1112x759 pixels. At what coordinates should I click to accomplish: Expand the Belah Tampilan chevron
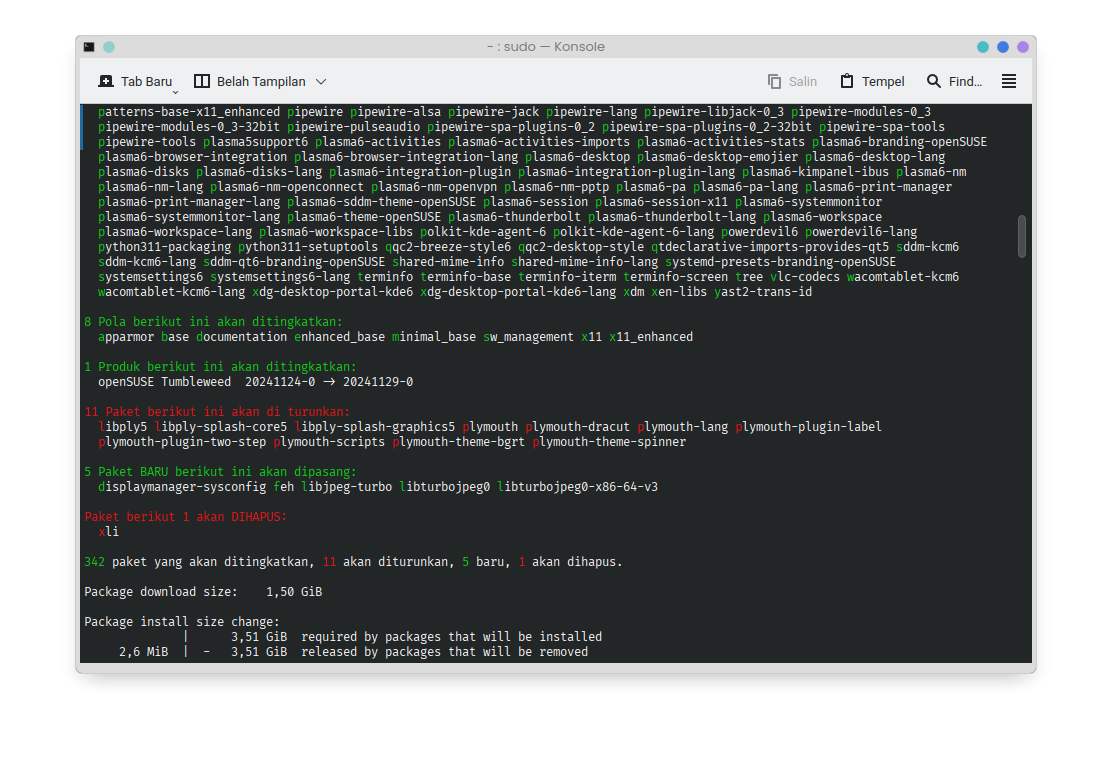[321, 81]
